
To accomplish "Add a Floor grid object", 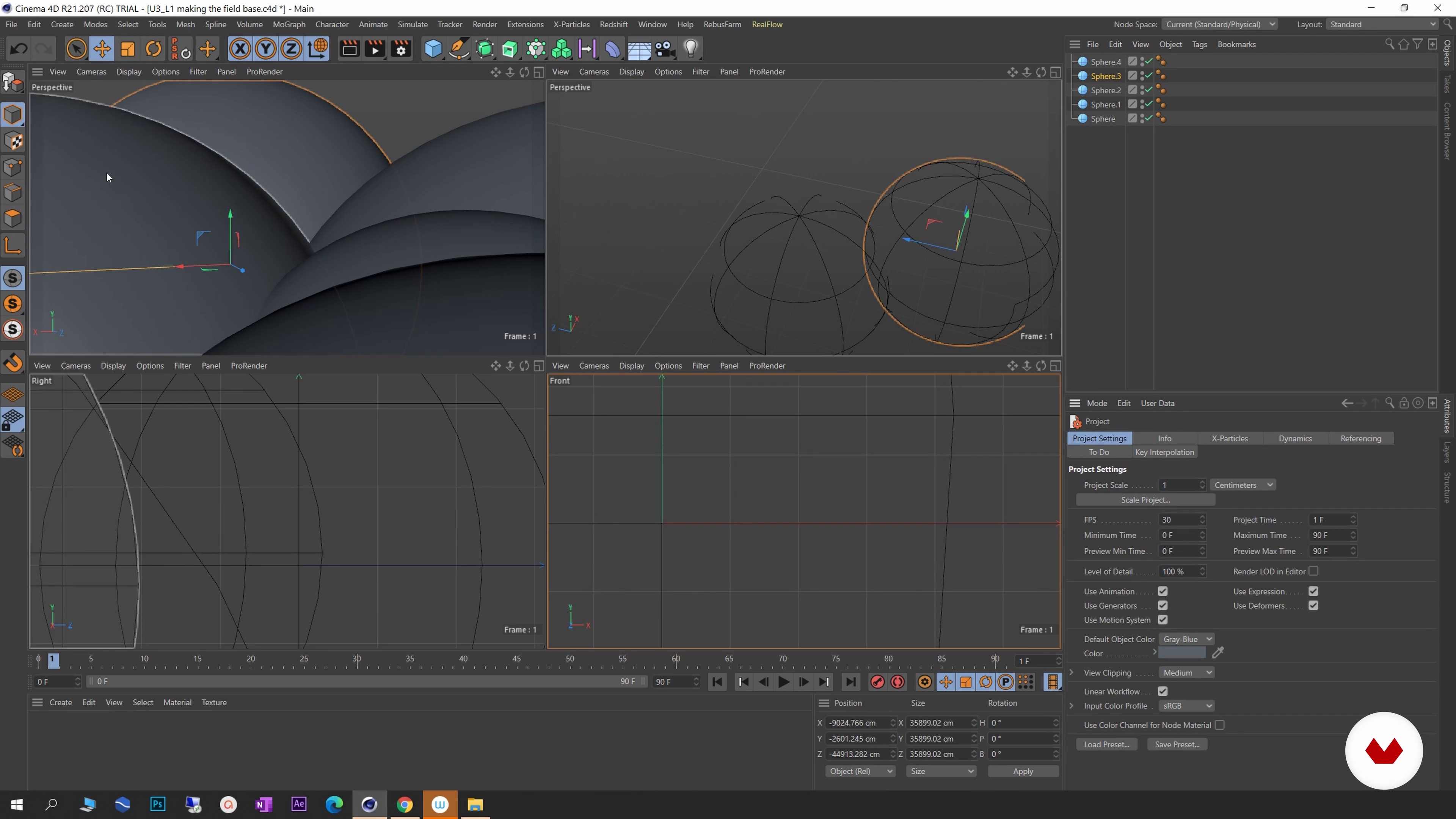I will [x=639, y=49].
